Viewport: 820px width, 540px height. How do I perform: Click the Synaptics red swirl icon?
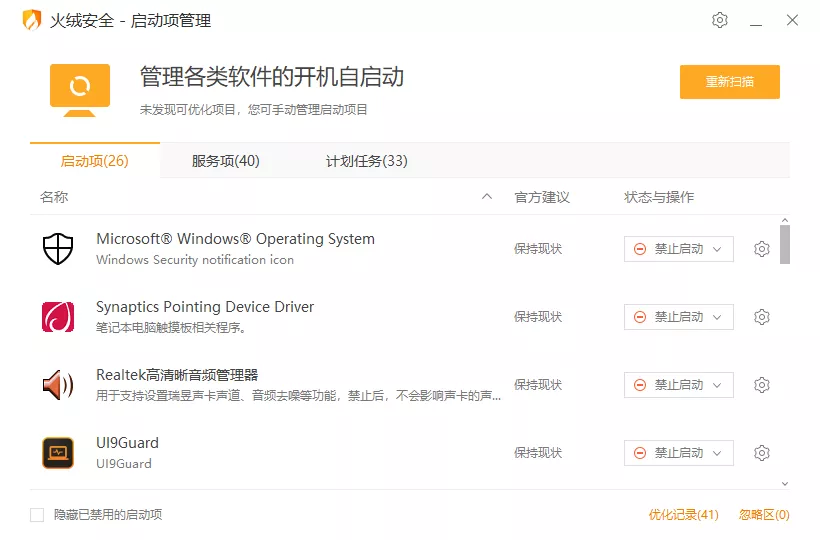(58, 317)
